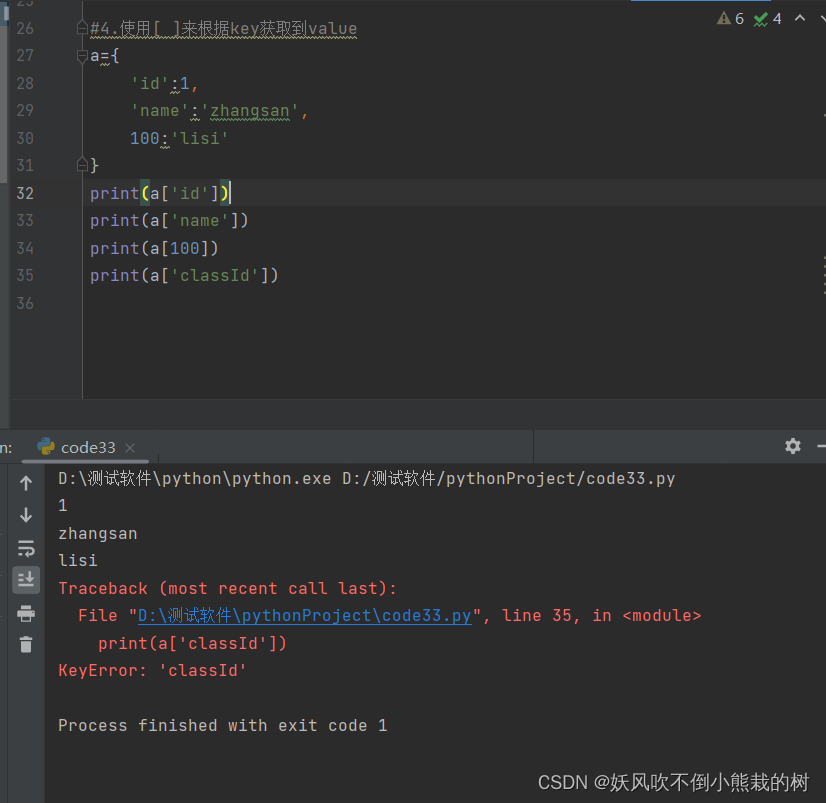Click the 'lisi' value on line 30
Image resolution: width=826 pixels, height=803 pixels.
point(200,138)
